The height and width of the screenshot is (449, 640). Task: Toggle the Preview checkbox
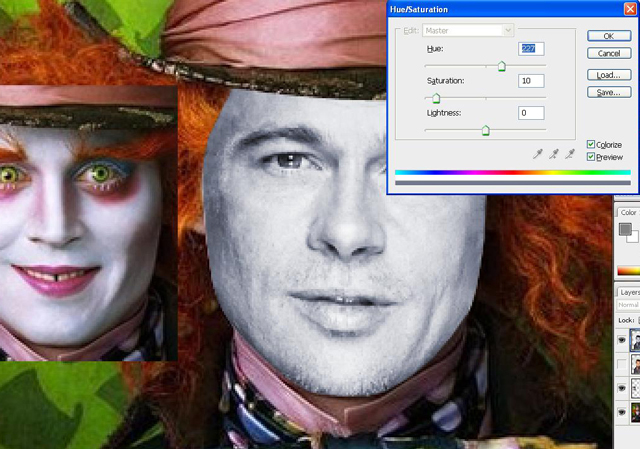pos(591,157)
